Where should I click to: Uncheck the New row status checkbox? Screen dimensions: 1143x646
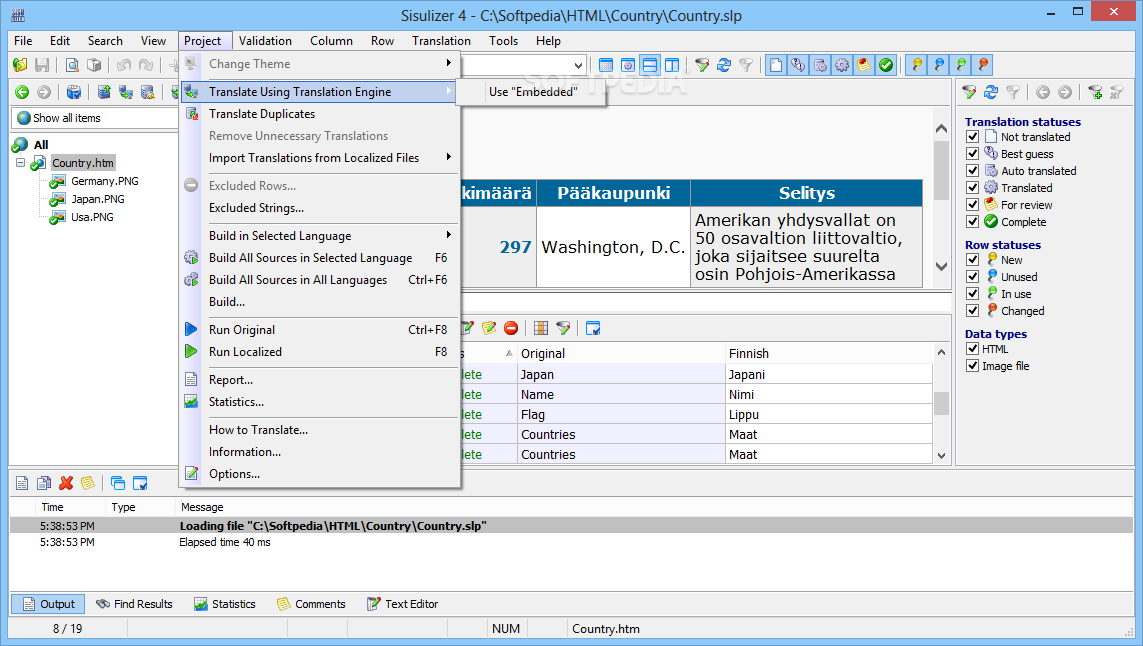[x=972, y=260]
